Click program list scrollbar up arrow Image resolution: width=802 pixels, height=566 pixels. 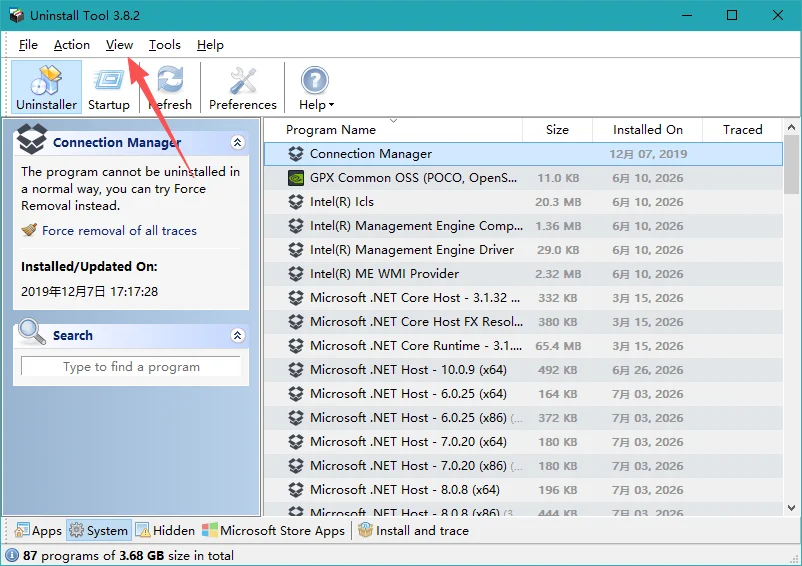point(791,127)
